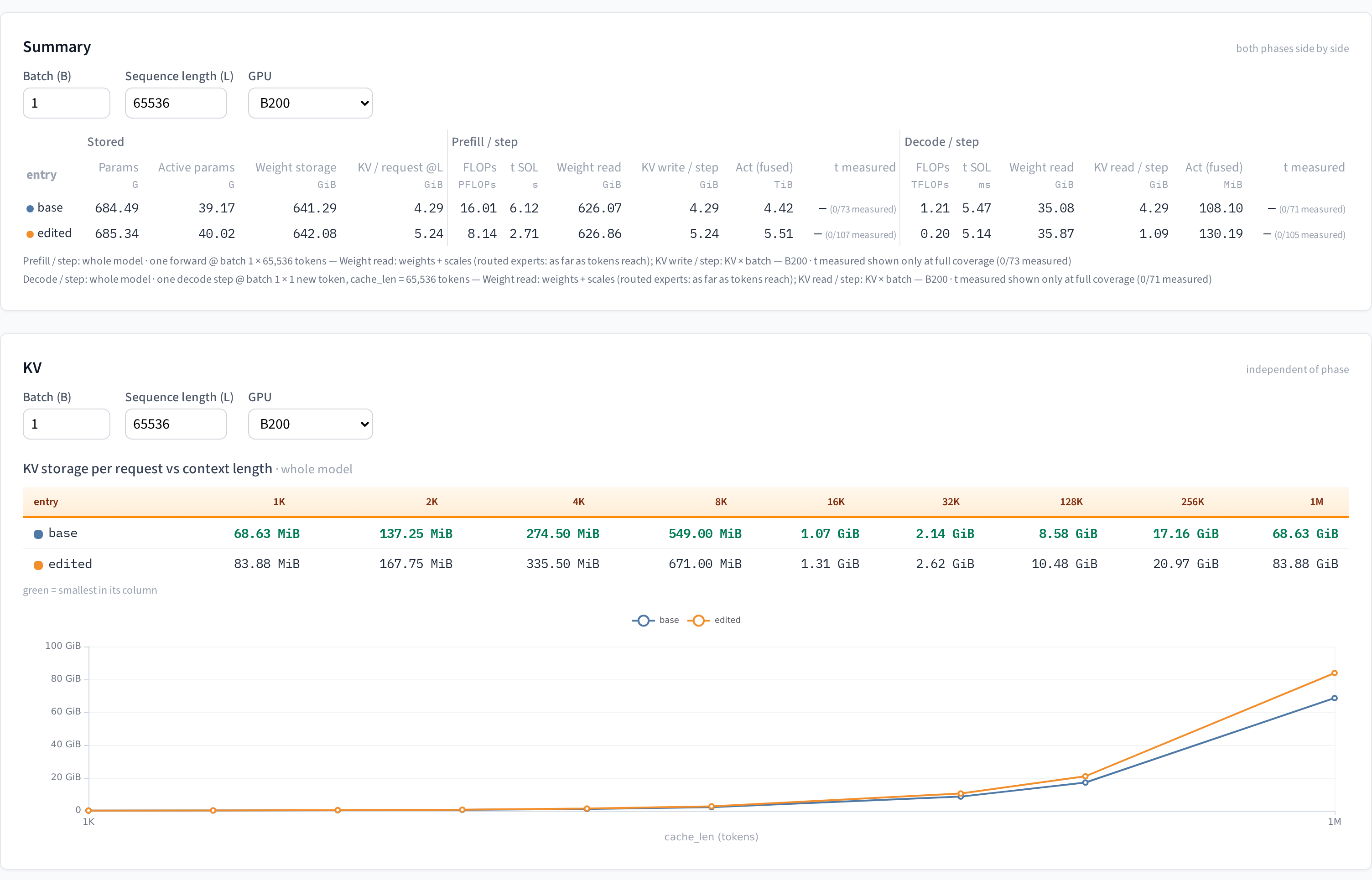Click the Summary Batch (B) input field
This screenshot has width=1372, height=880.
66,103
